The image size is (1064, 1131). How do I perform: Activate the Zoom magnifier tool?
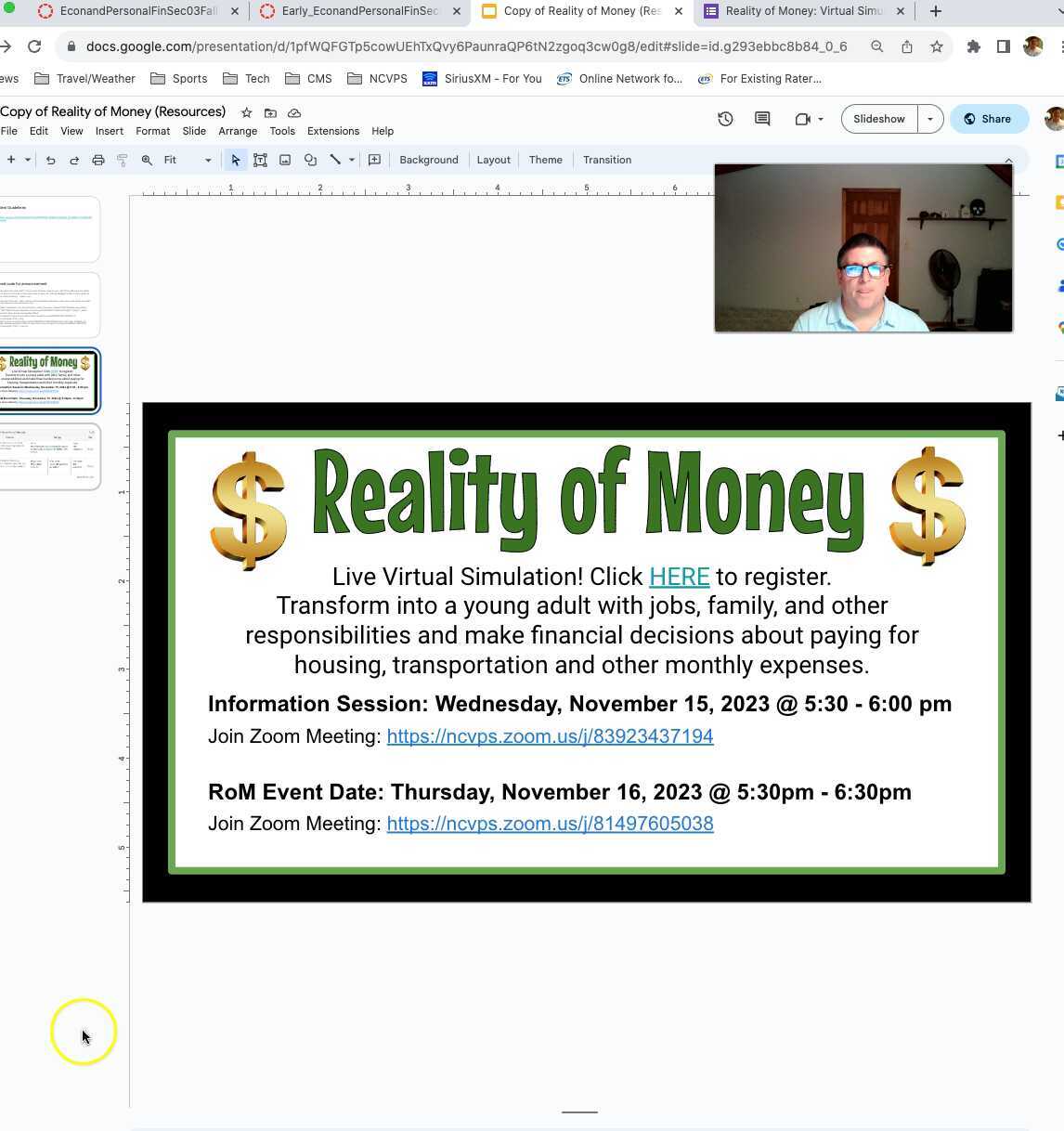click(x=147, y=160)
